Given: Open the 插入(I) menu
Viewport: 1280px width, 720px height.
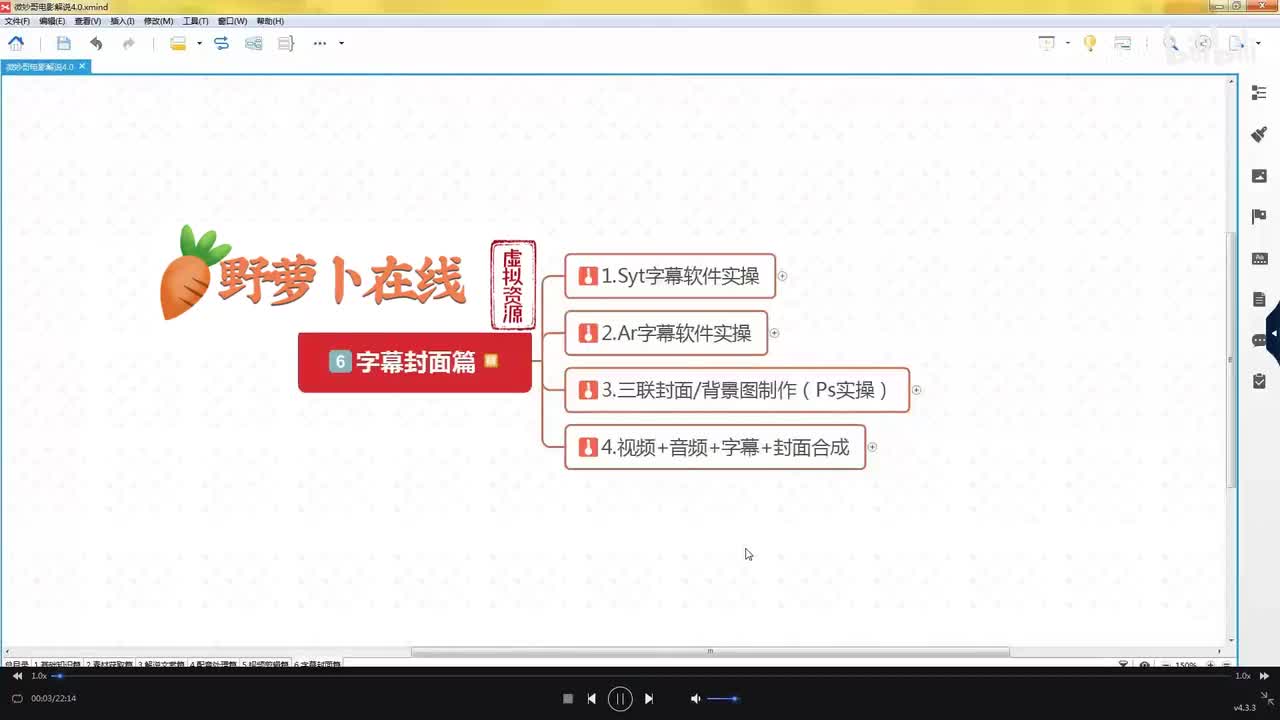Looking at the screenshot, I should coord(122,21).
